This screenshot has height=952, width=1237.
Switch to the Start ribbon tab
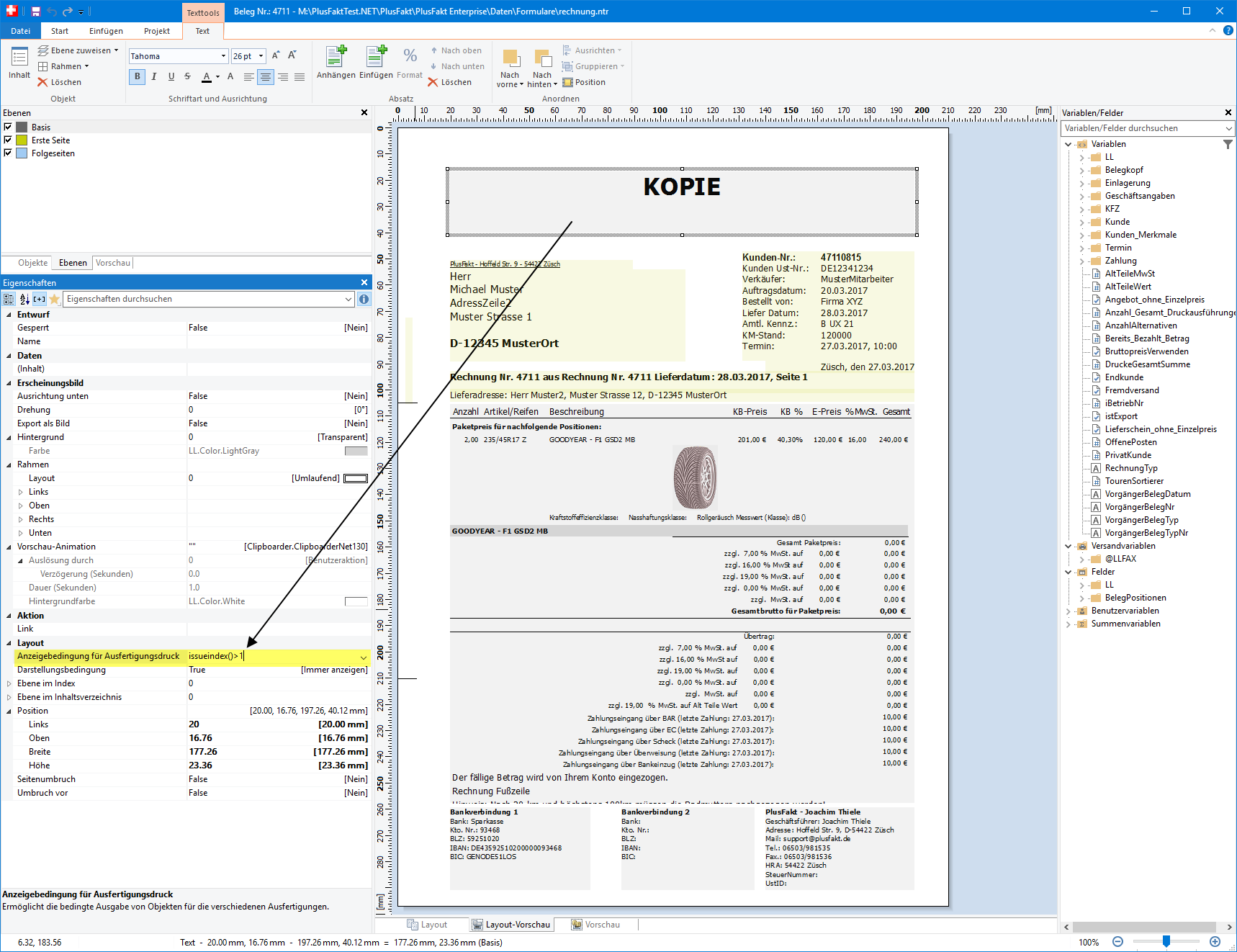click(60, 31)
